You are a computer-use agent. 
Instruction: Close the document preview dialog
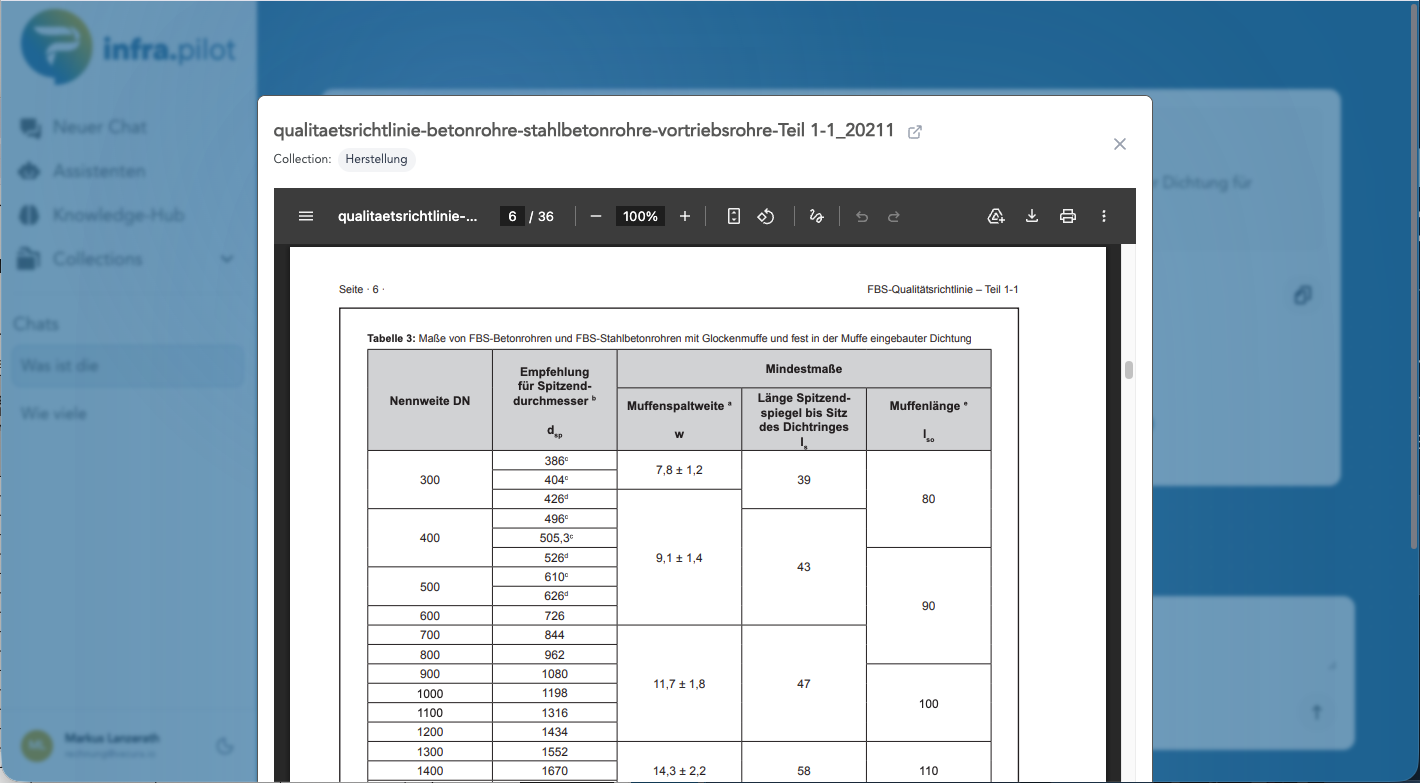click(x=1120, y=144)
